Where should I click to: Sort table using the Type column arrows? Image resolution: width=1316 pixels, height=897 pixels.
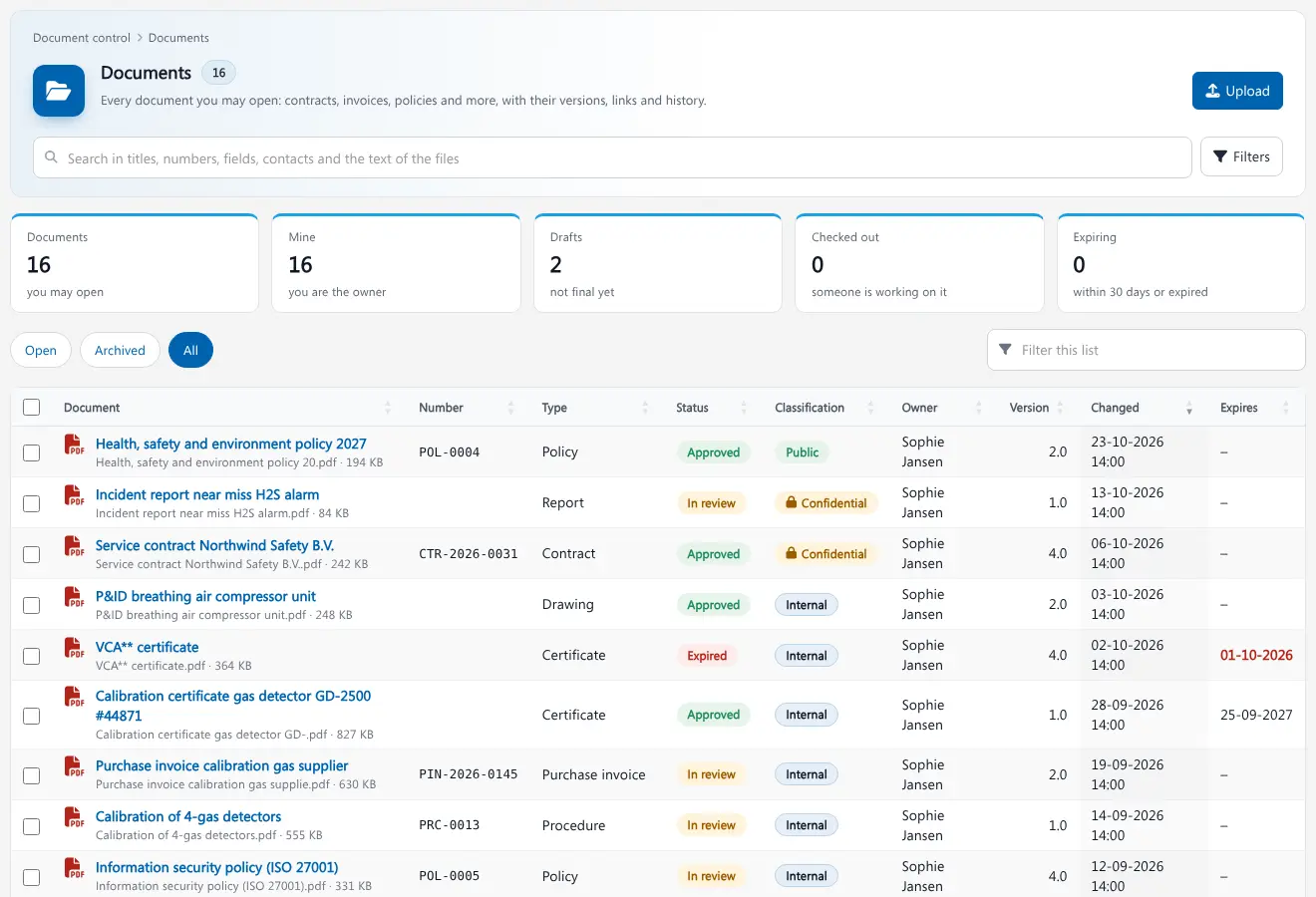(645, 408)
